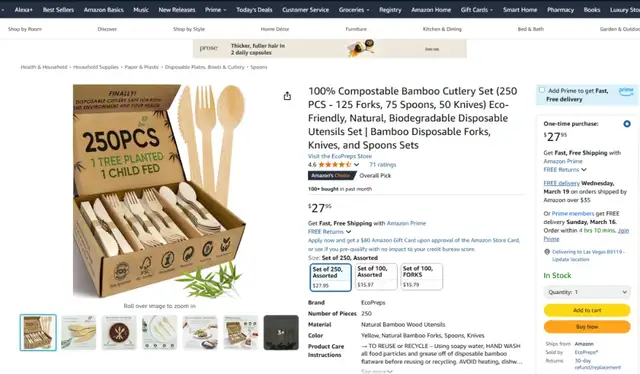Viewport: 640px width, 374px height.
Task: Click the 71 ratings link
Action: [x=382, y=165]
